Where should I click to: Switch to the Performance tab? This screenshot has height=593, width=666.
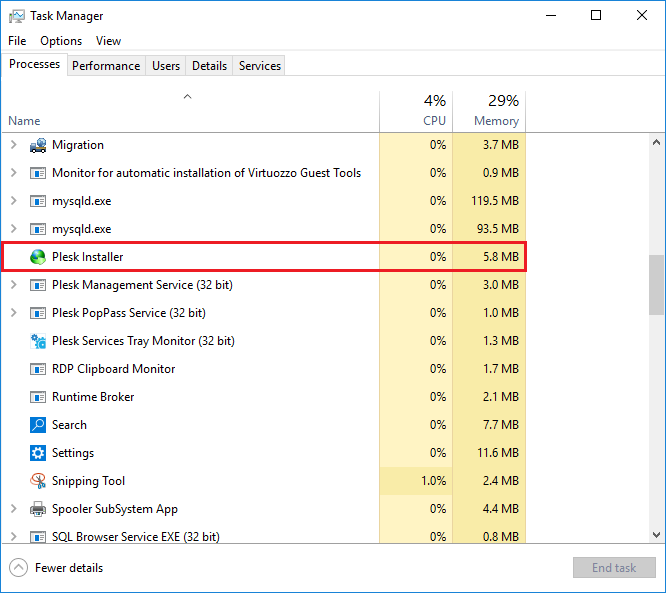pos(106,66)
